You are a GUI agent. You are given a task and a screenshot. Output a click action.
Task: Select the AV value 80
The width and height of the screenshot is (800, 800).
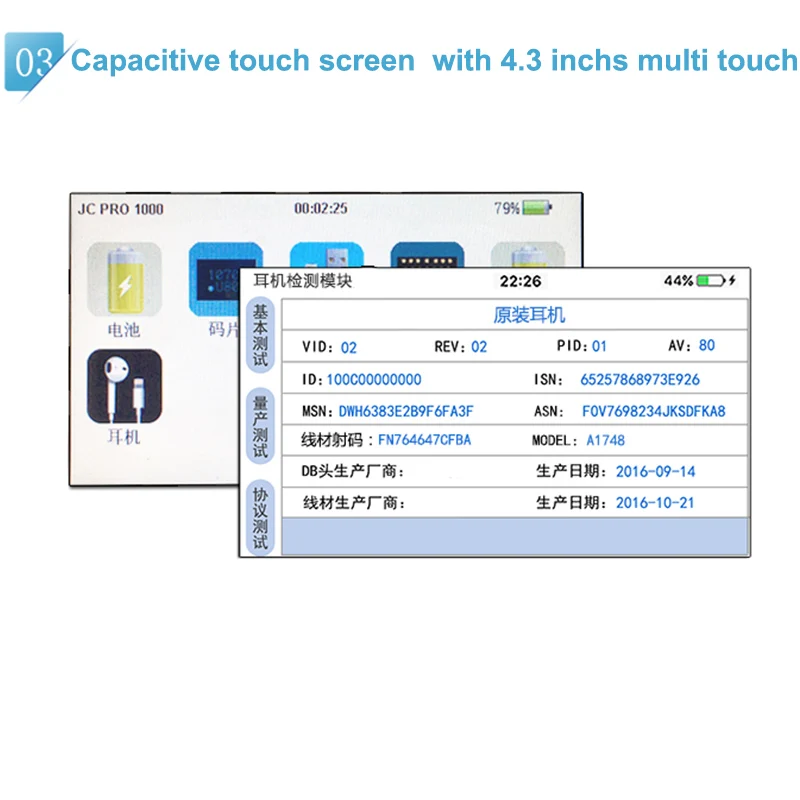tap(707, 345)
